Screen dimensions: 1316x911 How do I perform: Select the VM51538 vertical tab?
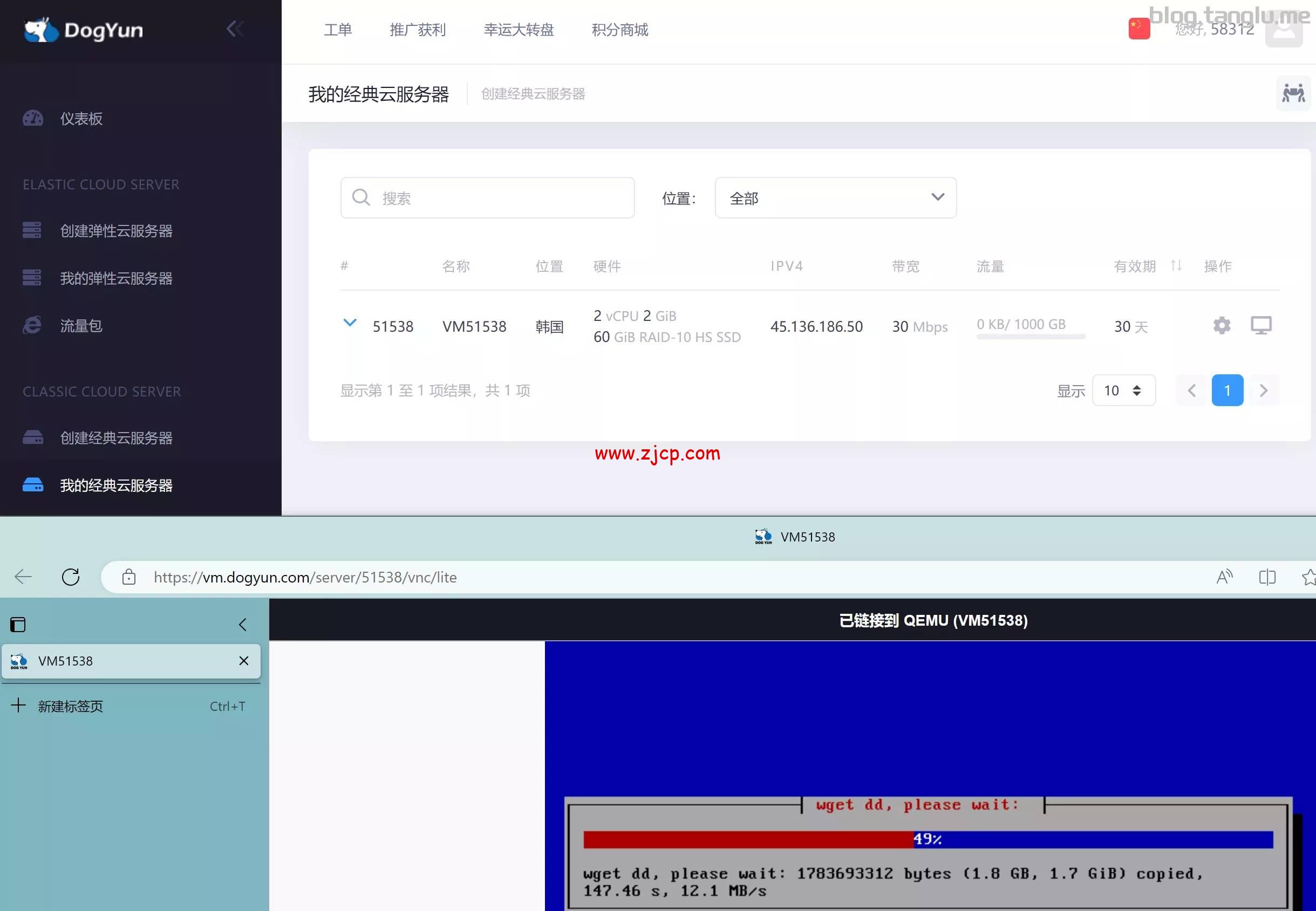pos(131,661)
